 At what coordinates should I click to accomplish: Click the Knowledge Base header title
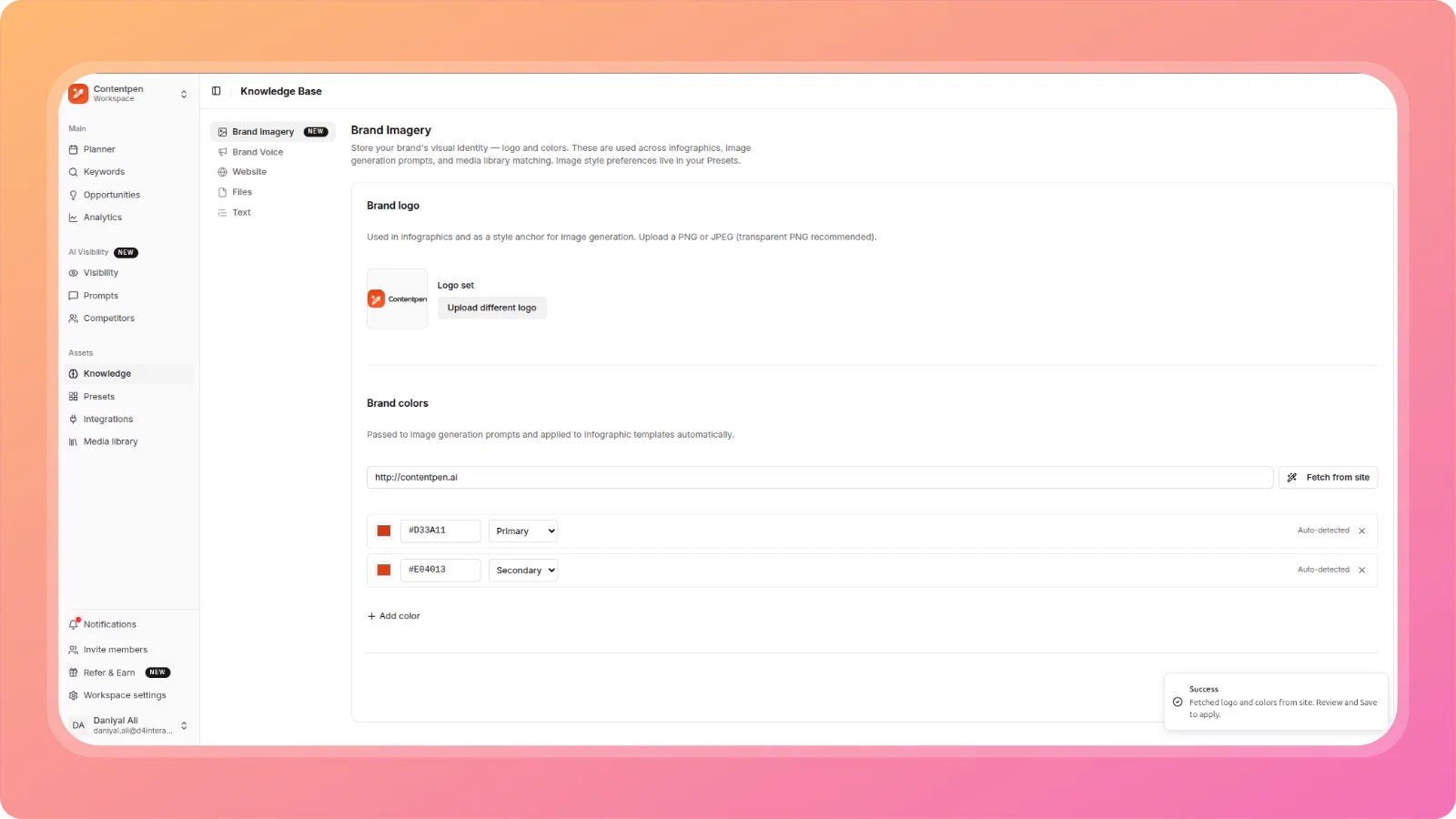click(281, 91)
